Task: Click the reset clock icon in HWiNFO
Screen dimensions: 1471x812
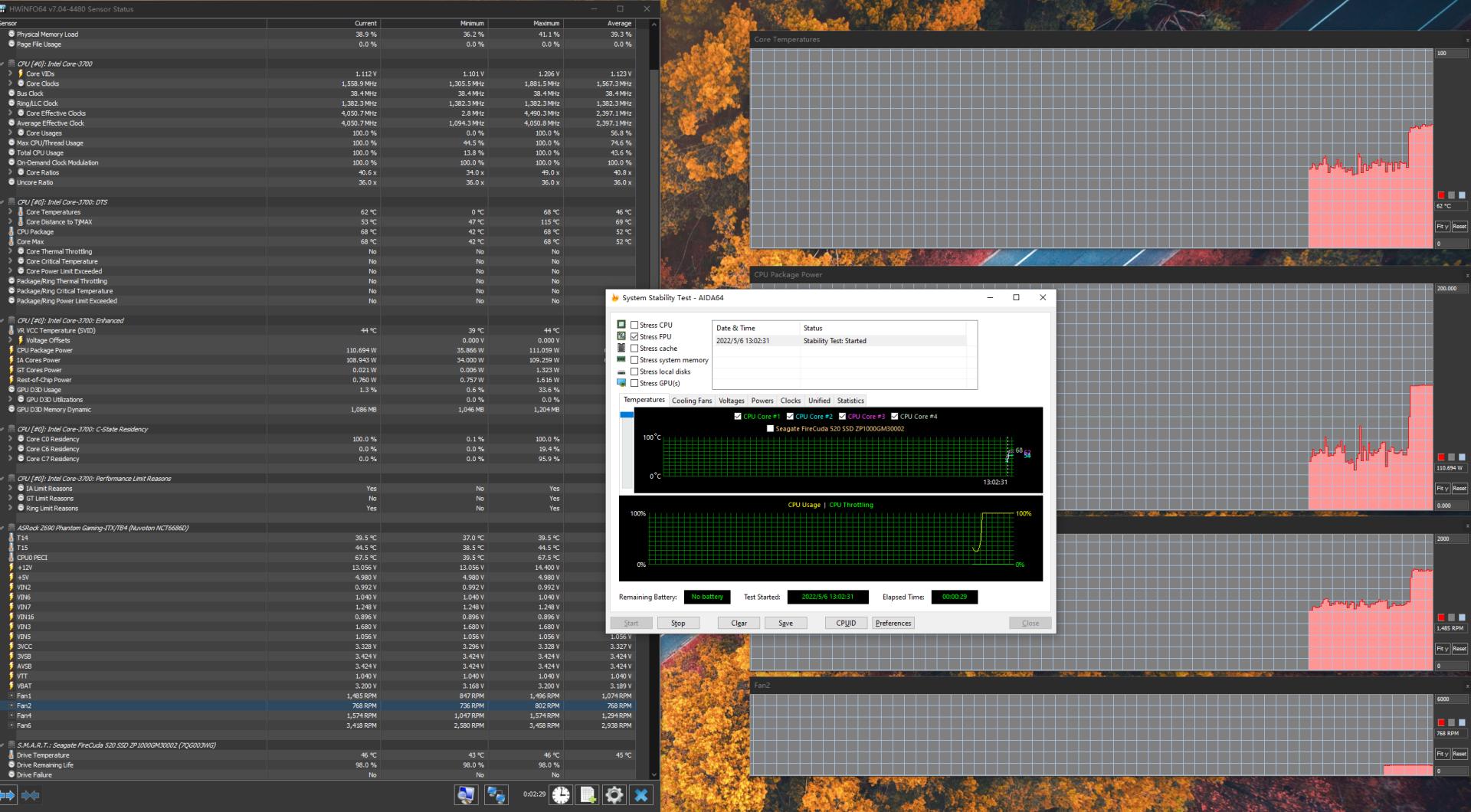Action: pos(561,795)
